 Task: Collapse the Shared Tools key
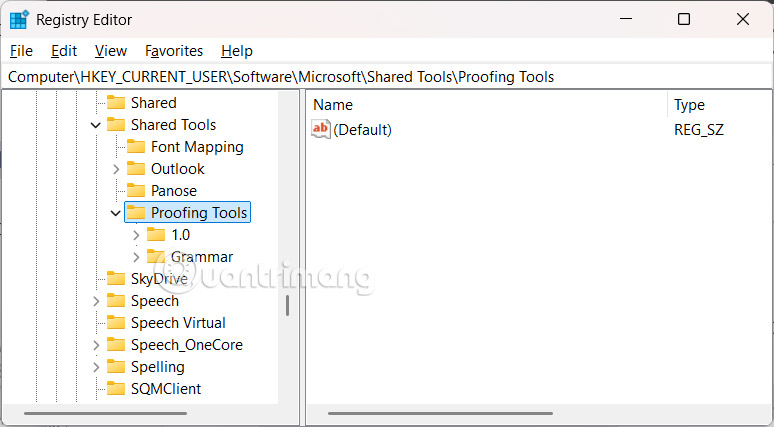96,125
